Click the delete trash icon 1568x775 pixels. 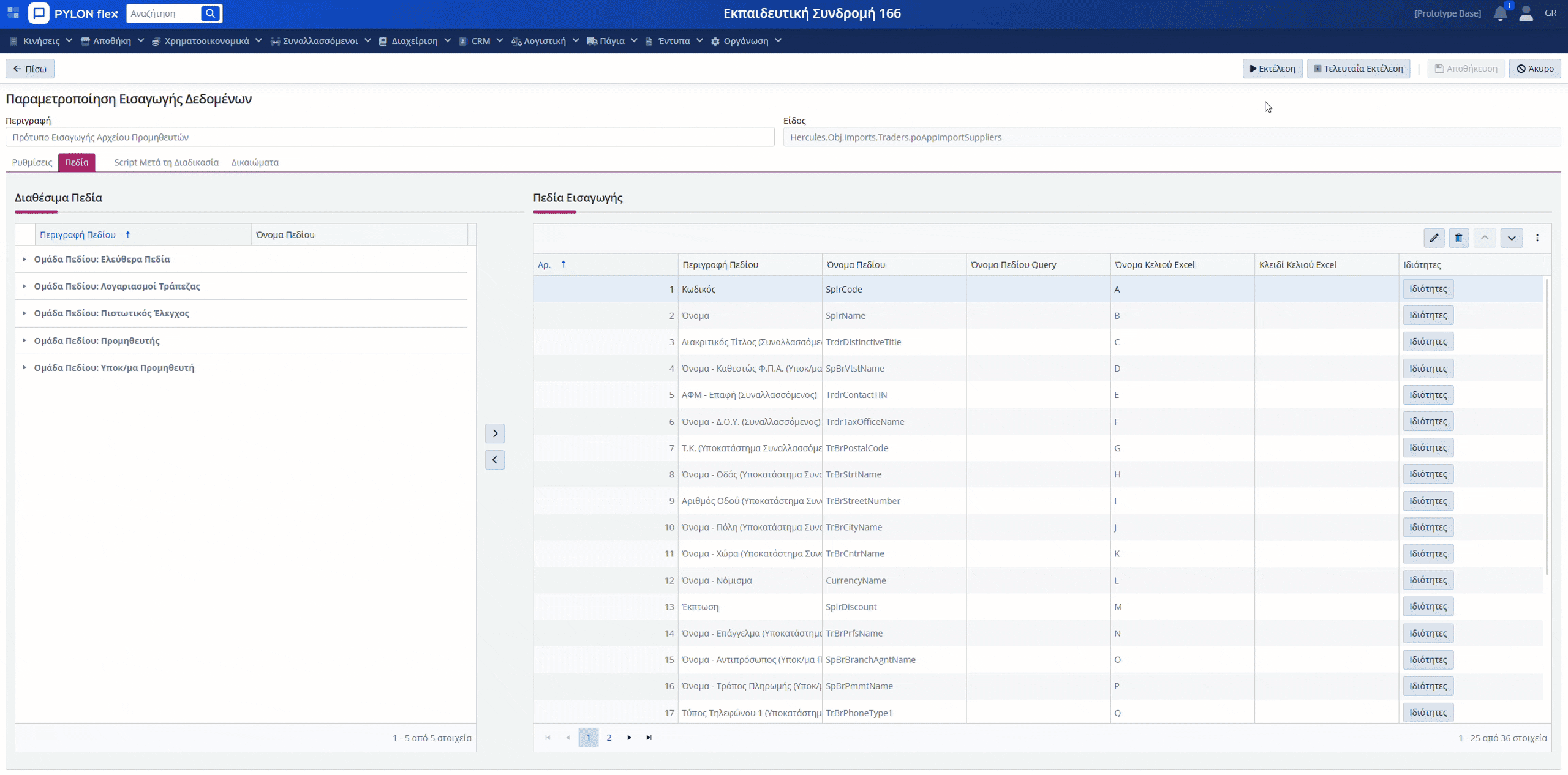tap(1459, 238)
